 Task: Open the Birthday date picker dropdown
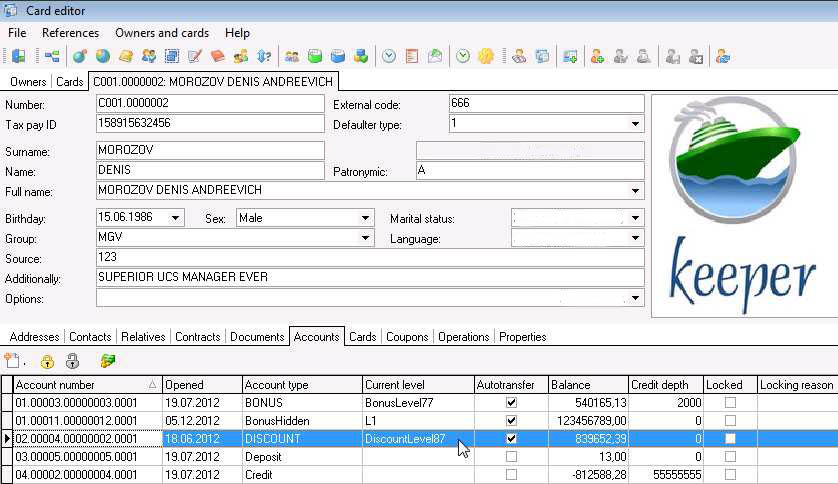[175, 218]
